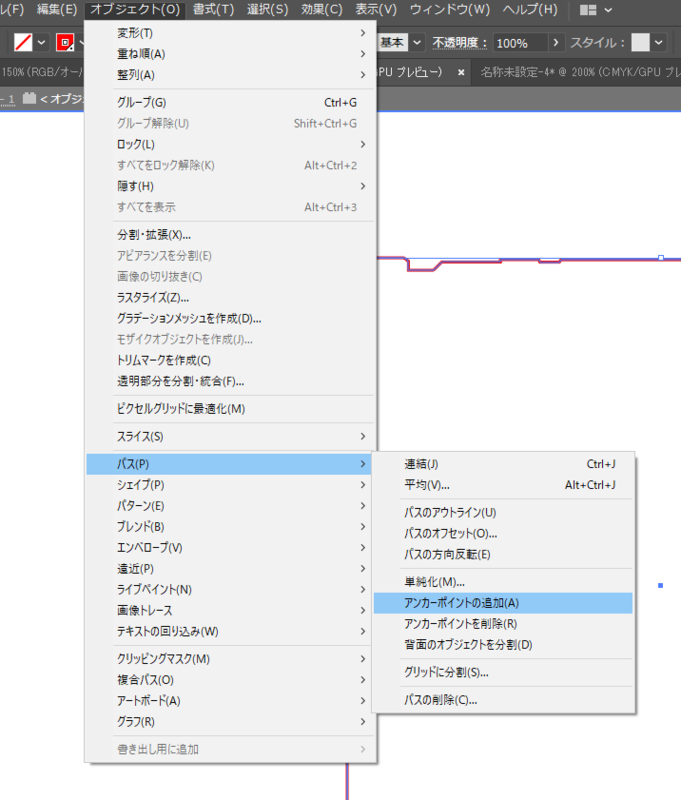Open the 基本 brush definition dropdown

pyautogui.click(x=417, y=42)
